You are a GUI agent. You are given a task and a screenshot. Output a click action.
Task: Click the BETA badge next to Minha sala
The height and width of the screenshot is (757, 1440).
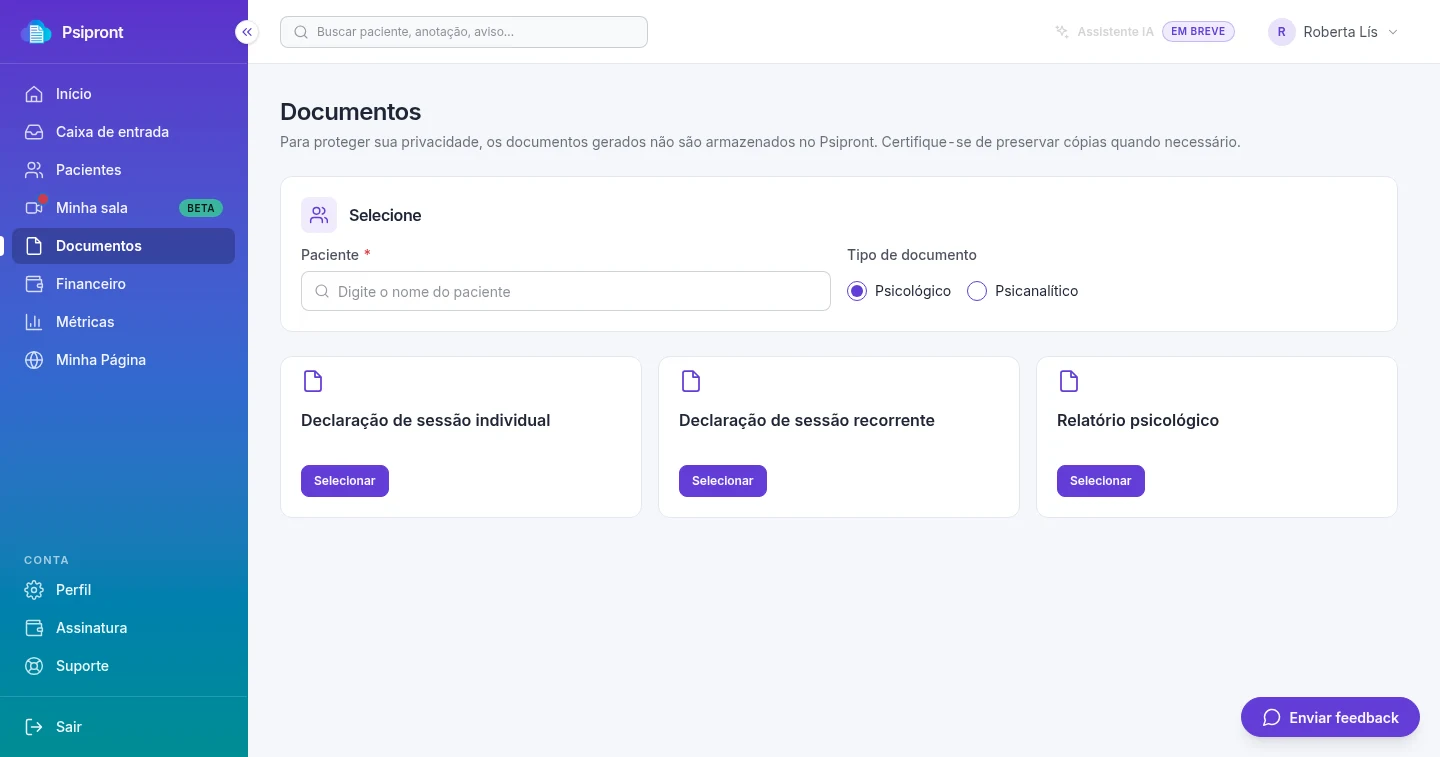coord(201,208)
